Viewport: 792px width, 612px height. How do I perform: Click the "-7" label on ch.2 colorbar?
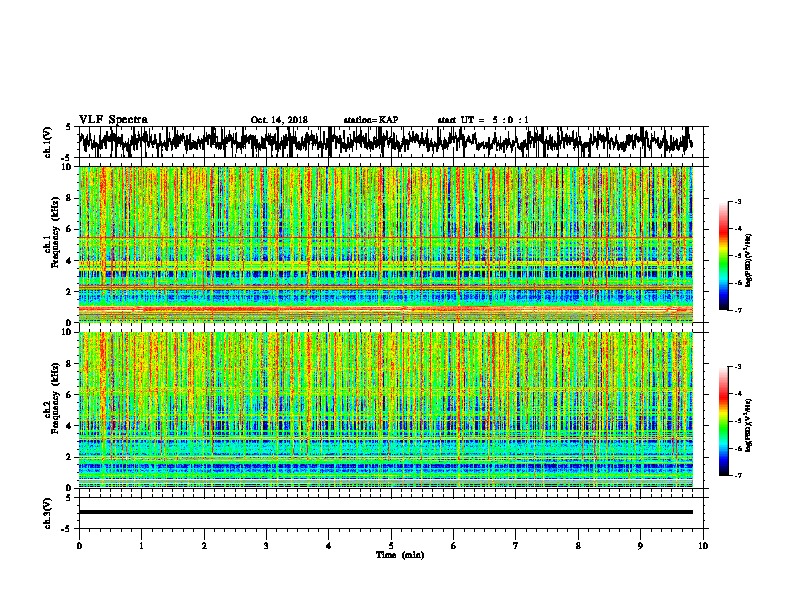(x=737, y=475)
